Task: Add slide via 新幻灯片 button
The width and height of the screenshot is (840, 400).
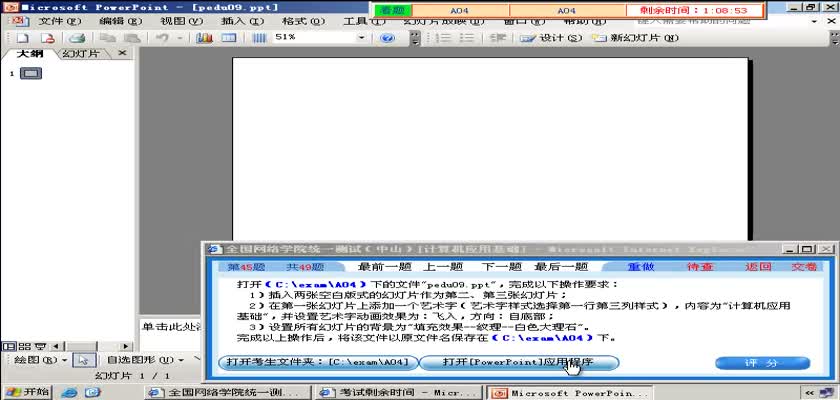Action: 635,38
